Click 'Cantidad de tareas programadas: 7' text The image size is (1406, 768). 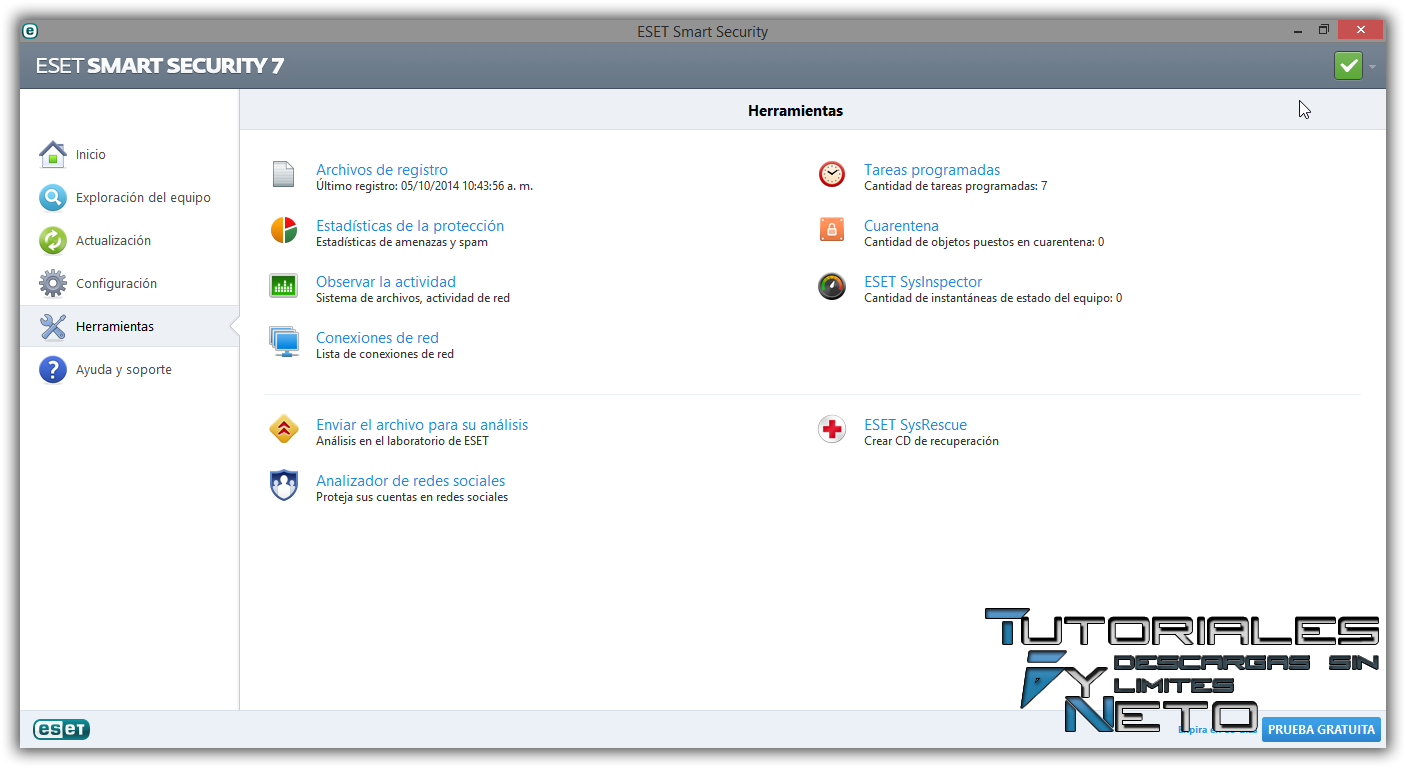956,186
